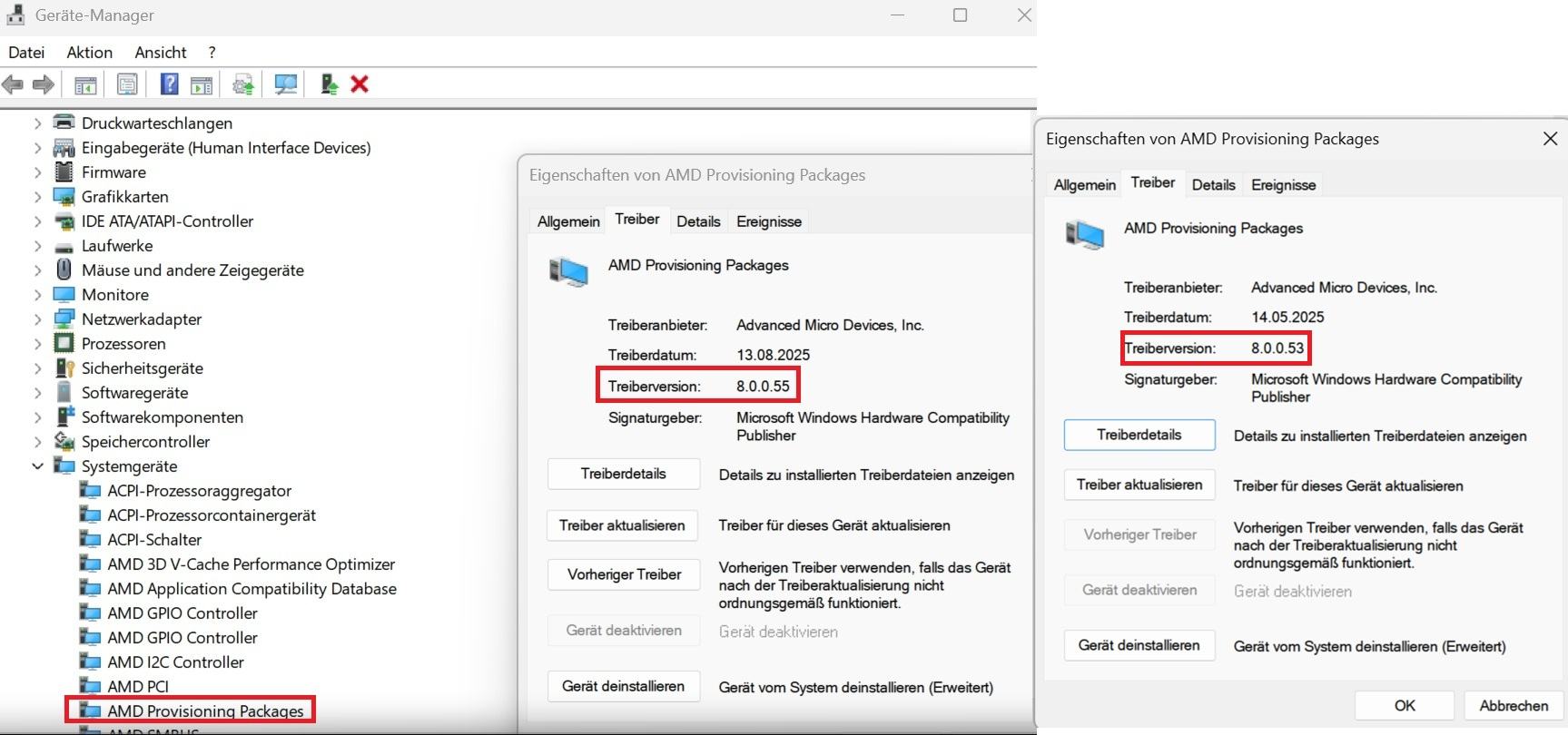Open the Aktion menu
The height and width of the screenshot is (735, 1568).
[89, 53]
